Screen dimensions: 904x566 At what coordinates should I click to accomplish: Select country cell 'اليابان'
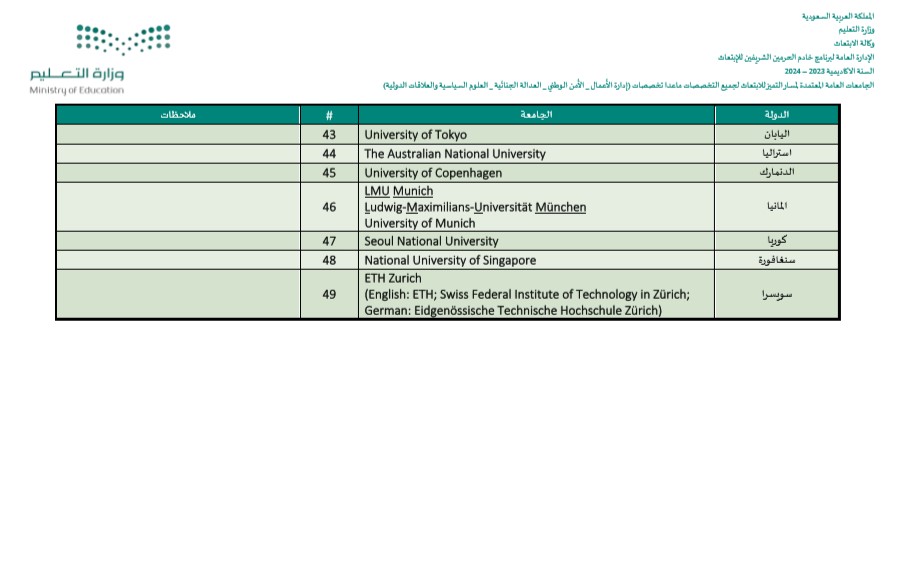(x=777, y=135)
